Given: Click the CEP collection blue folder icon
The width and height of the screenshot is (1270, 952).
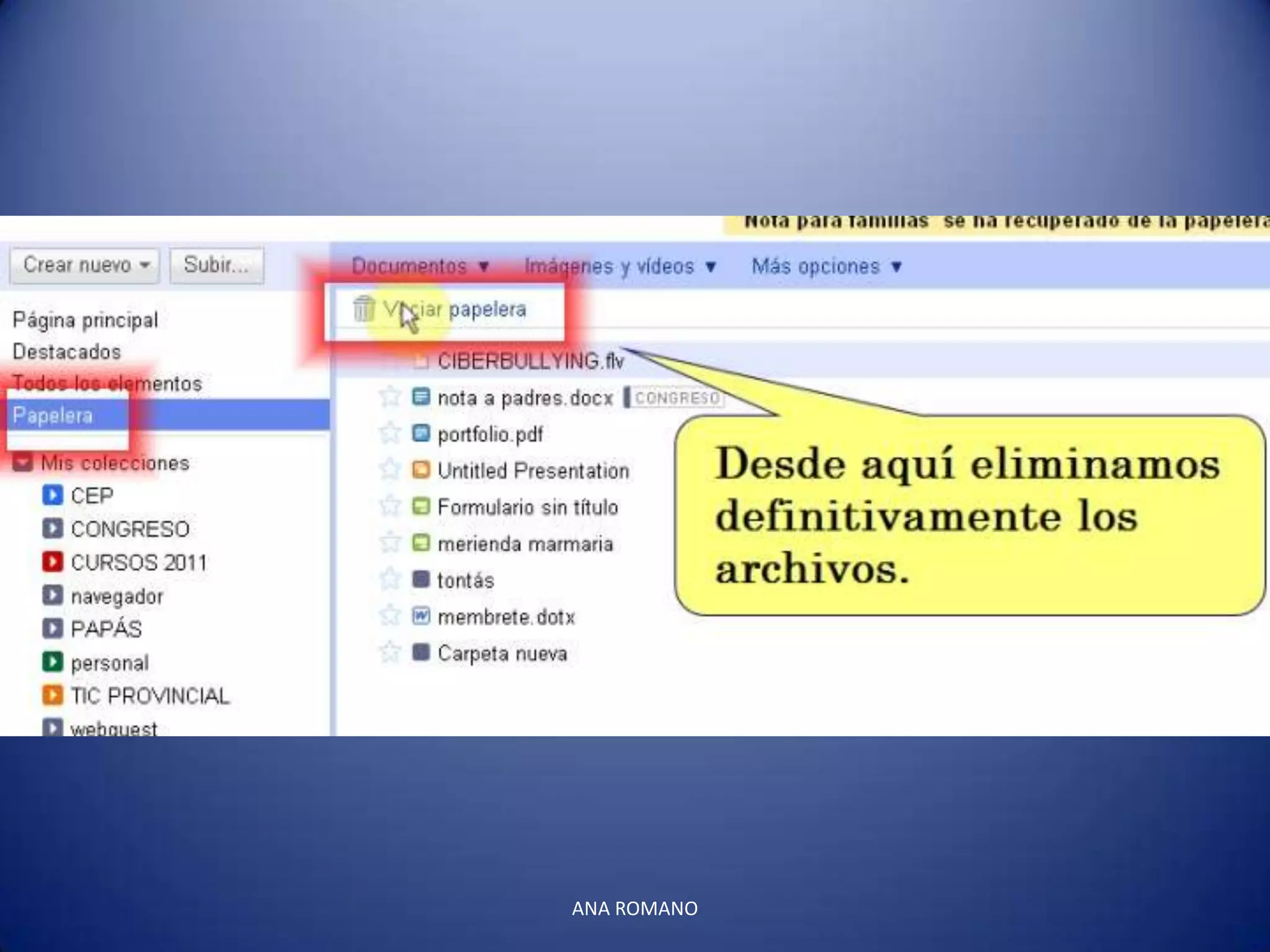Looking at the screenshot, I should 53,495.
